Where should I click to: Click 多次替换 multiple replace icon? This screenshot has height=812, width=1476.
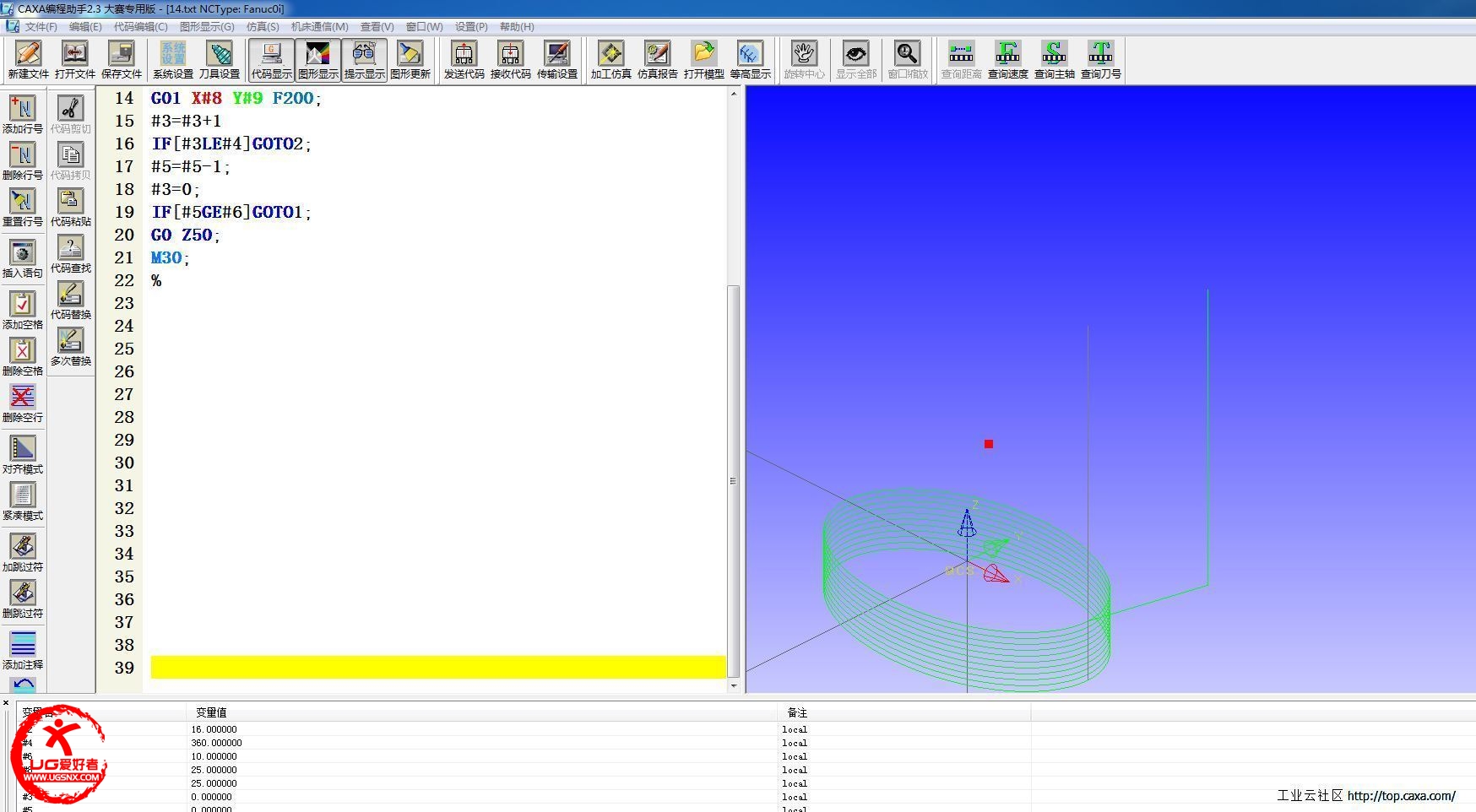coord(71,346)
